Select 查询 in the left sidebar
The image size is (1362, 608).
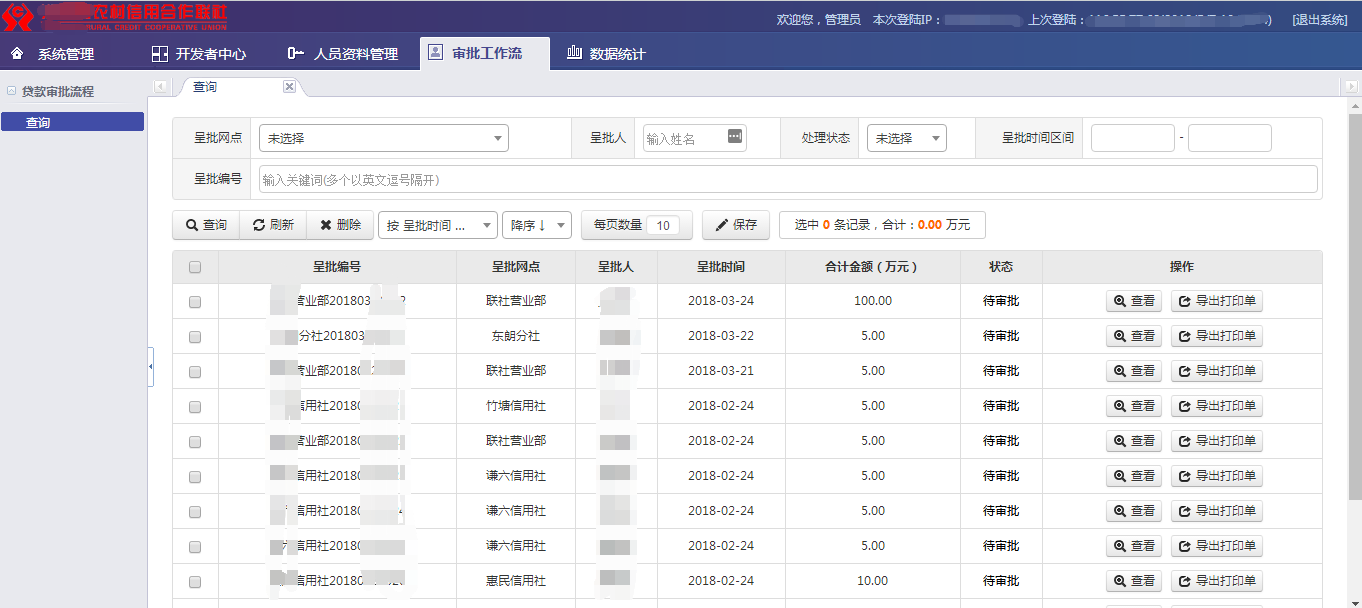click(72, 122)
